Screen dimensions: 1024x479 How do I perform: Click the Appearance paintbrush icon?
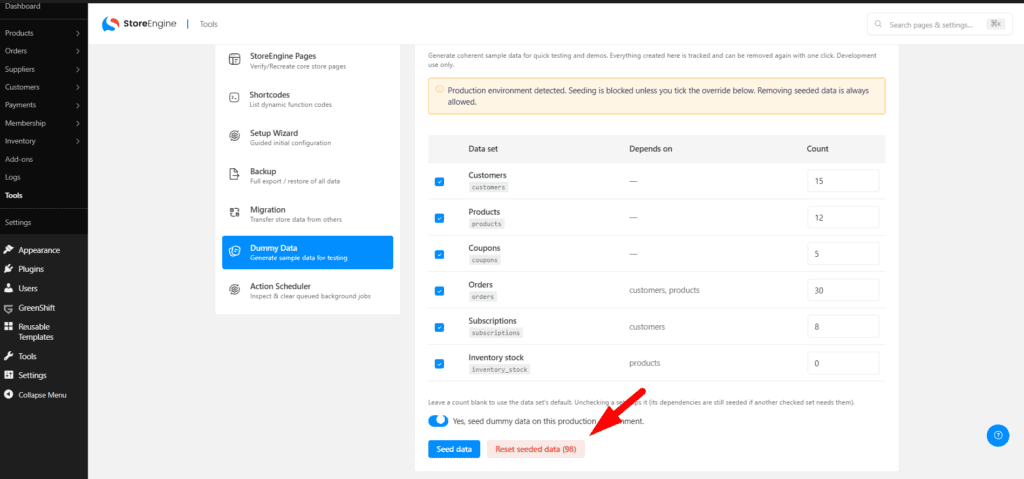click(8, 250)
